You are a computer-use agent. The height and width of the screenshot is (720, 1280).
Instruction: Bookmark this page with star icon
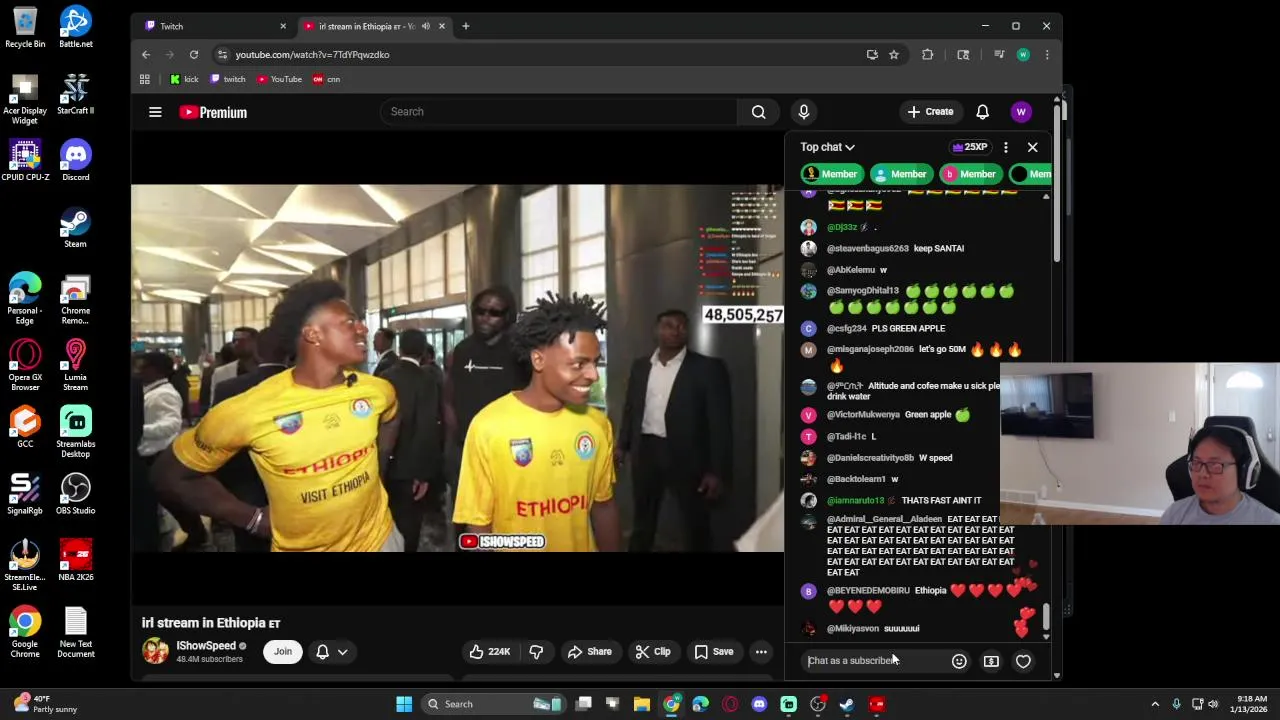coord(894,55)
